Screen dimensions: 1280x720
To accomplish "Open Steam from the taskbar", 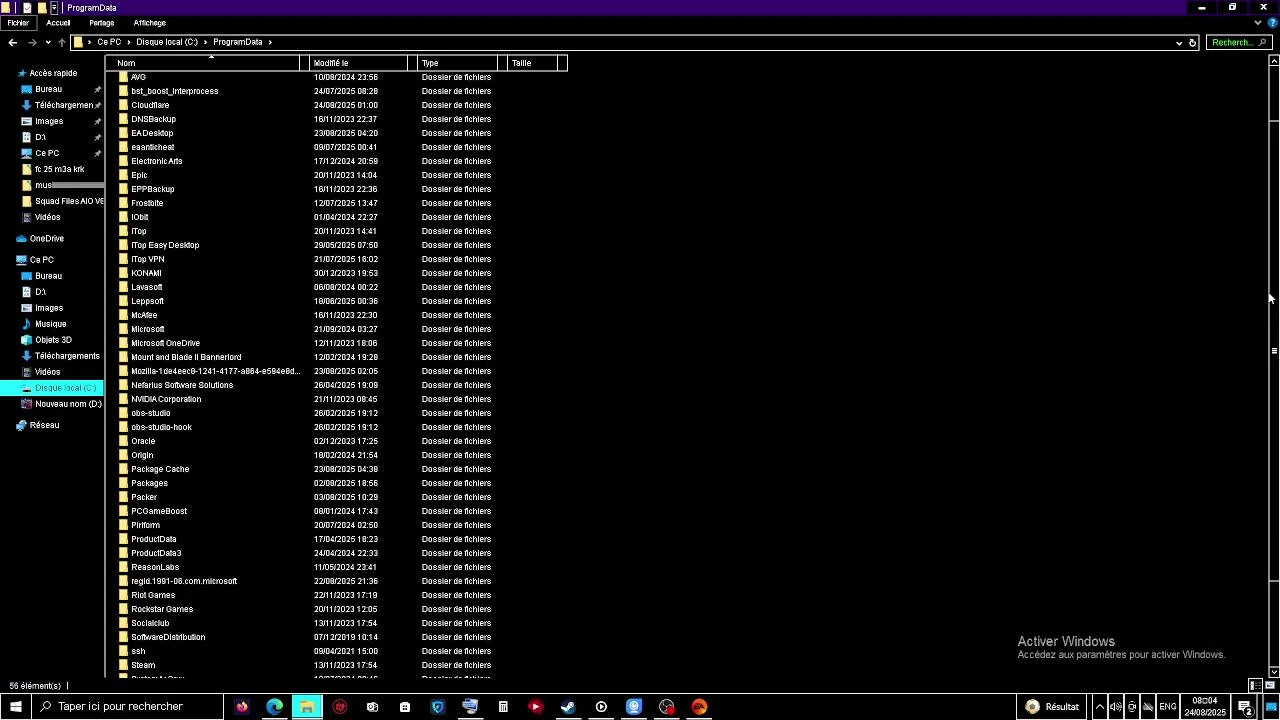I will click(x=568, y=707).
